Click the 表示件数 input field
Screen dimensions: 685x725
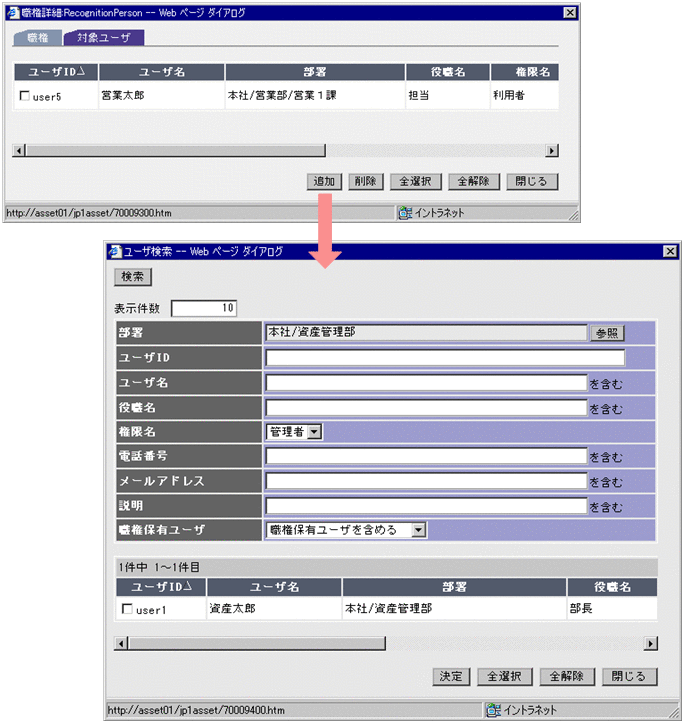pyautogui.click(x=204, y=308)
